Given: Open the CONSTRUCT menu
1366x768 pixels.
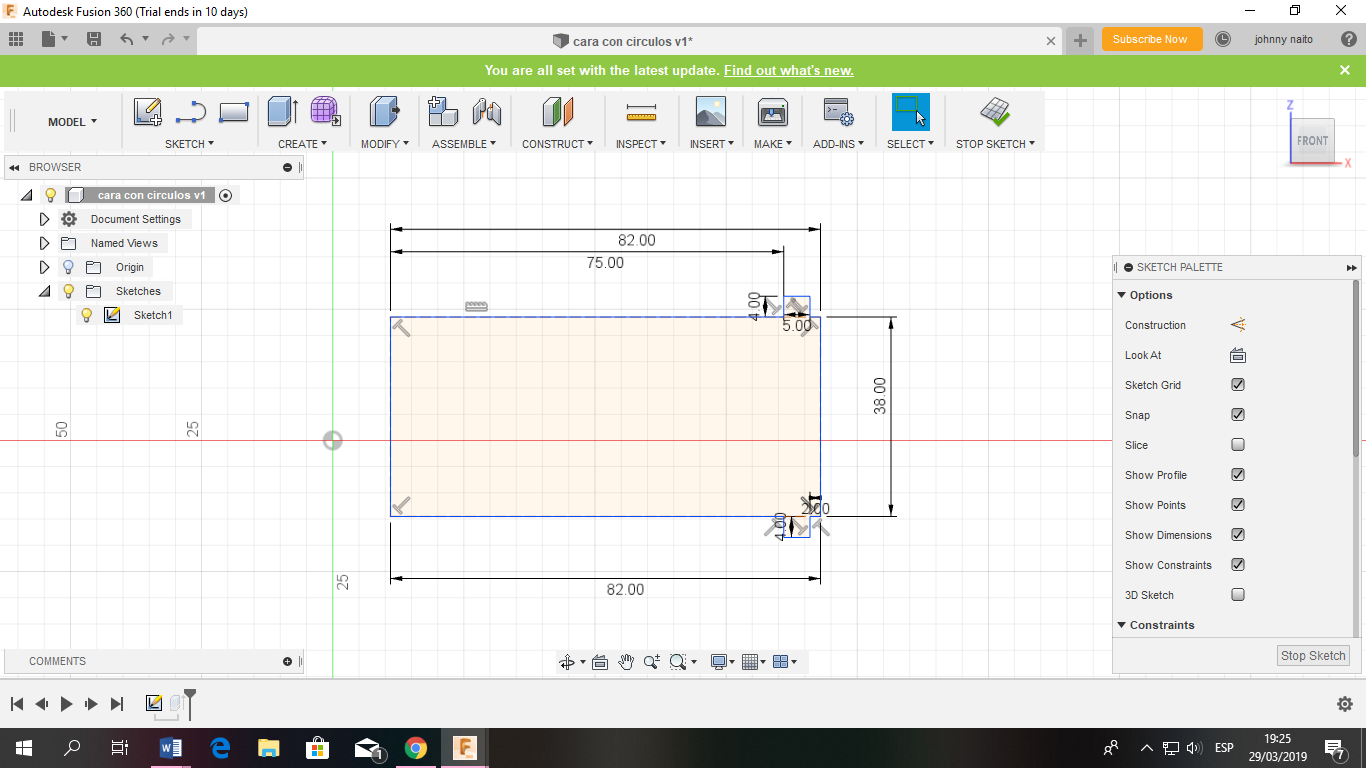Looking at the screenshot, I should click(558, 144).
